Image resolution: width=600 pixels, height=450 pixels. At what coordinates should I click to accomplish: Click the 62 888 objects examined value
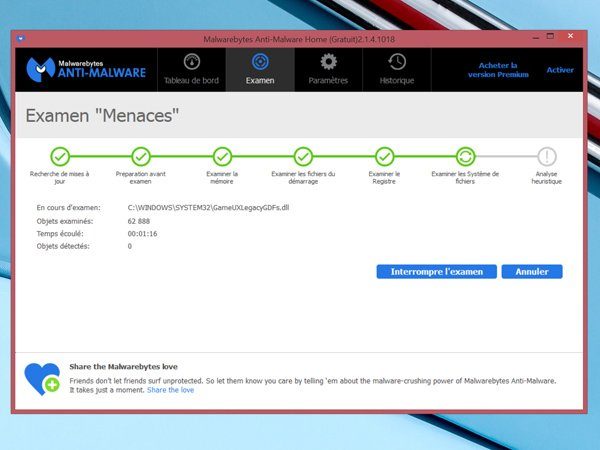(139, 221)
